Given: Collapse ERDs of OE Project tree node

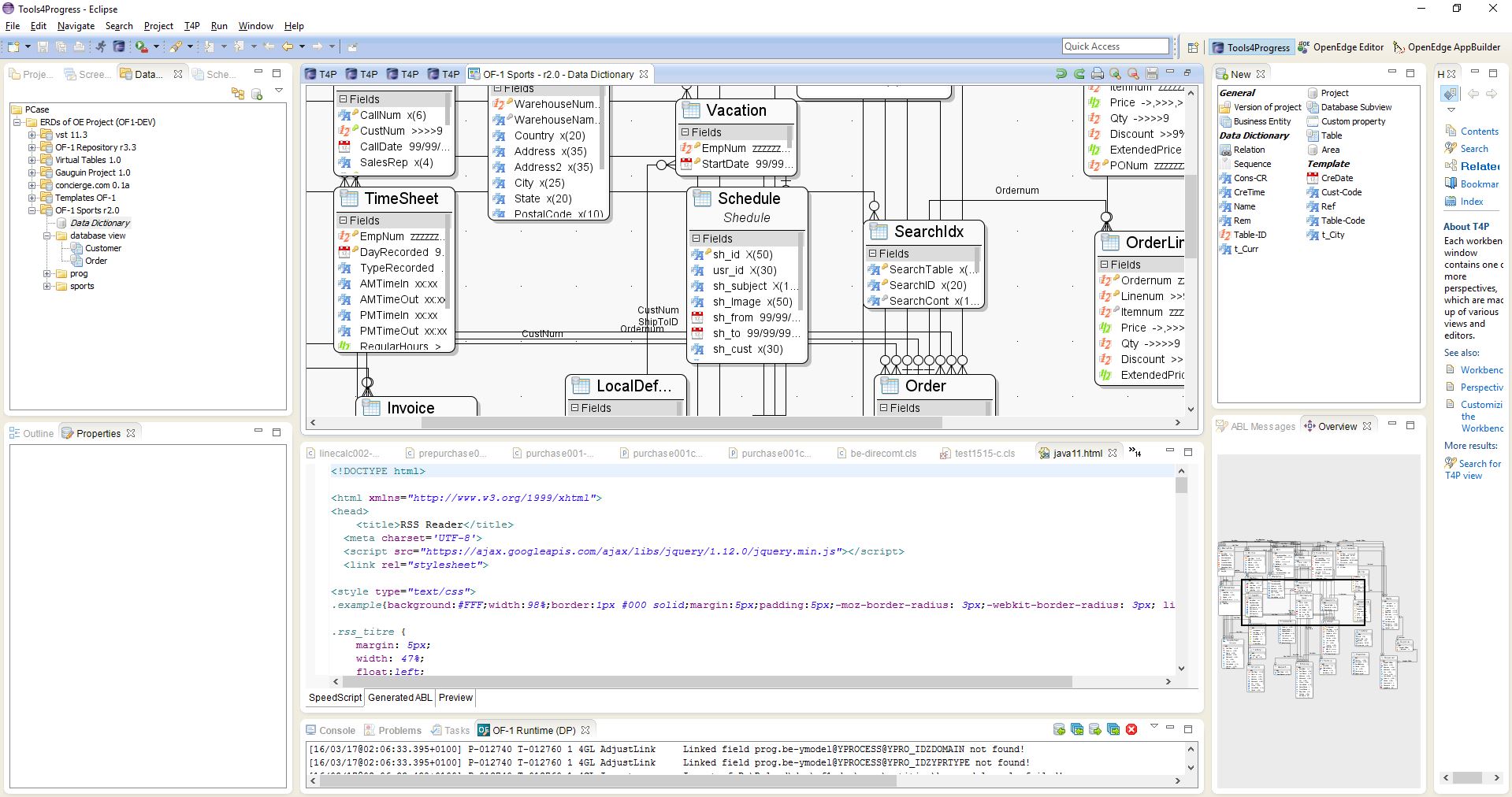Looking at the screenshot, I should point(17,122).
